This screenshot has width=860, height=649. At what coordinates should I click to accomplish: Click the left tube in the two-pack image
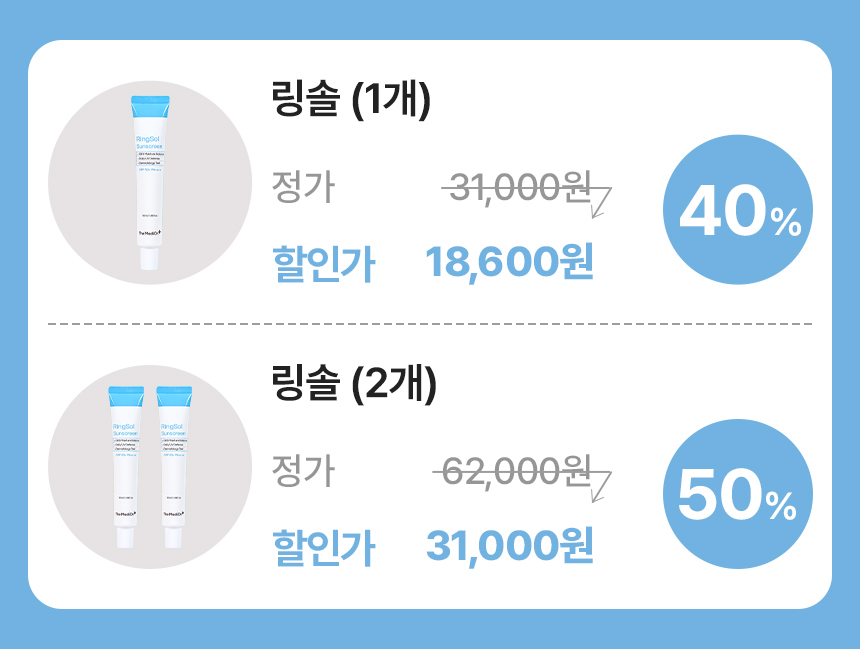[125, 465]
